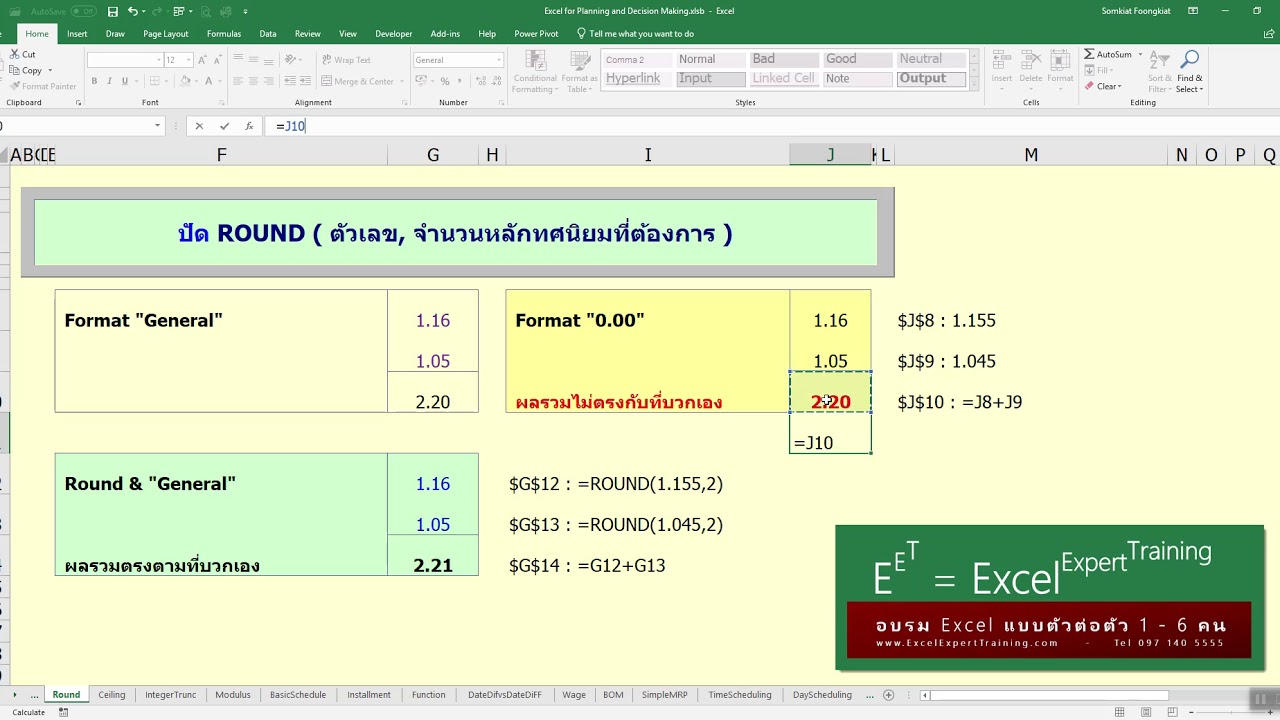Click the Cut scissors icon
Viewport: 1280px width, 720px height.
[14, 54]
